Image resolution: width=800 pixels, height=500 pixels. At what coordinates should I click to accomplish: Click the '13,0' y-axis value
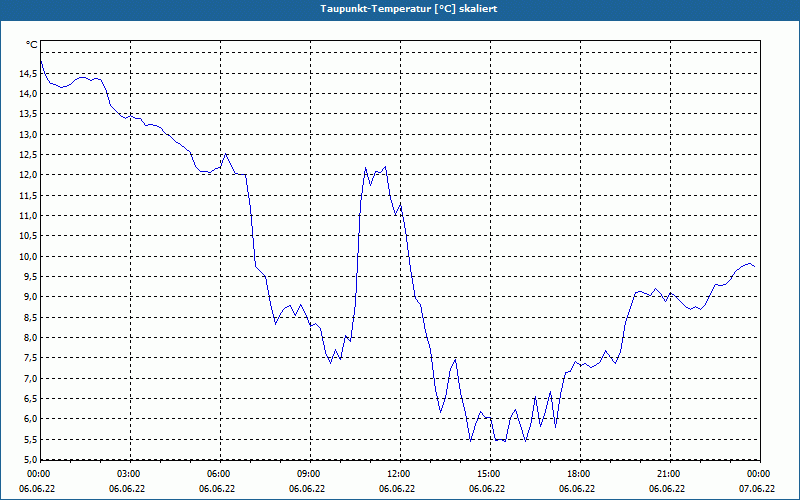pos(28,135)
